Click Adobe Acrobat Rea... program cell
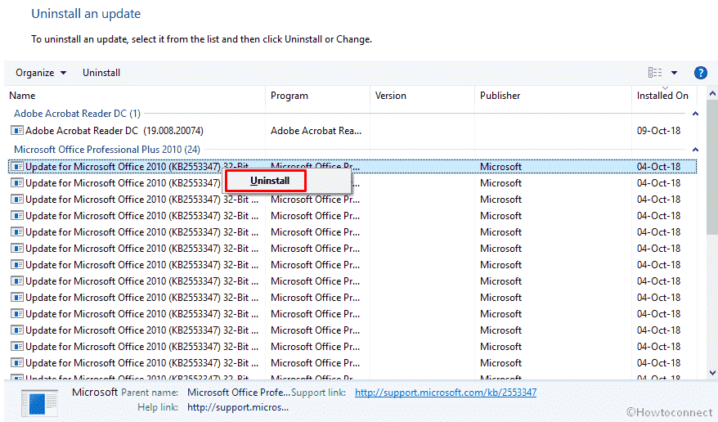Screen dimensions: 718x422 [x=316, y=131]
